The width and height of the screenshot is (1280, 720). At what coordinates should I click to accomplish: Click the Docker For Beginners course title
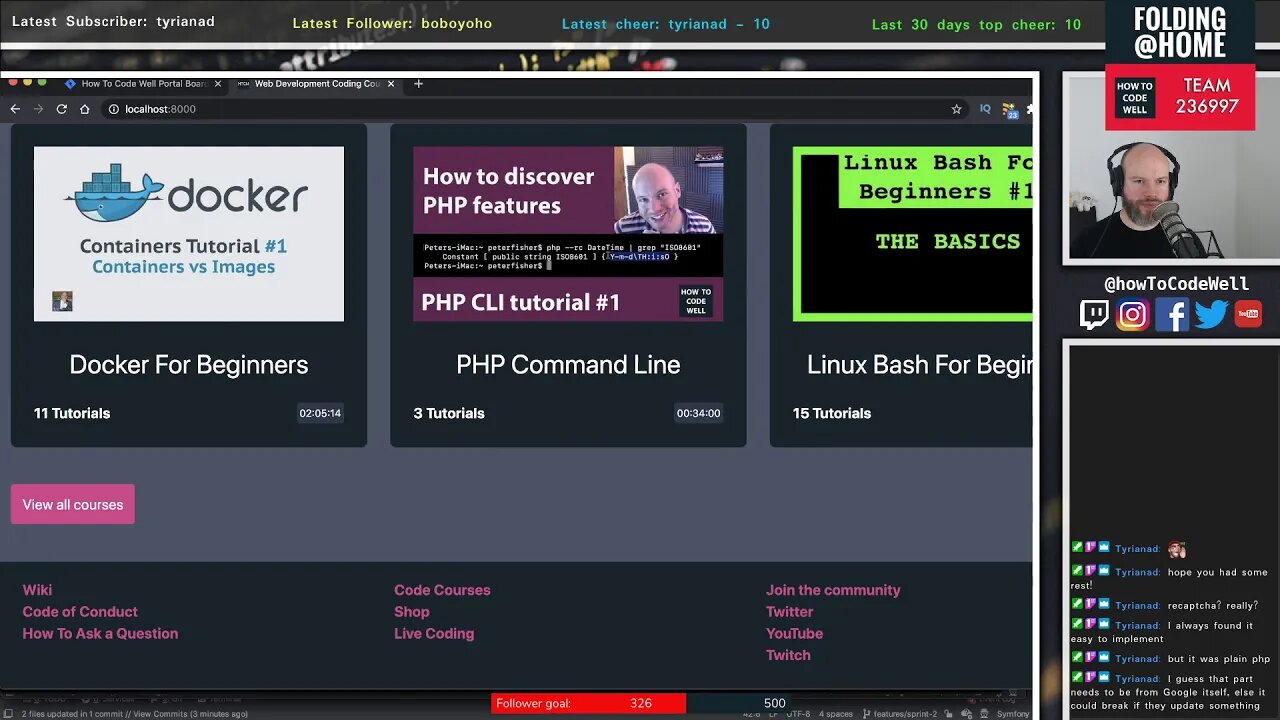[189, 365]
